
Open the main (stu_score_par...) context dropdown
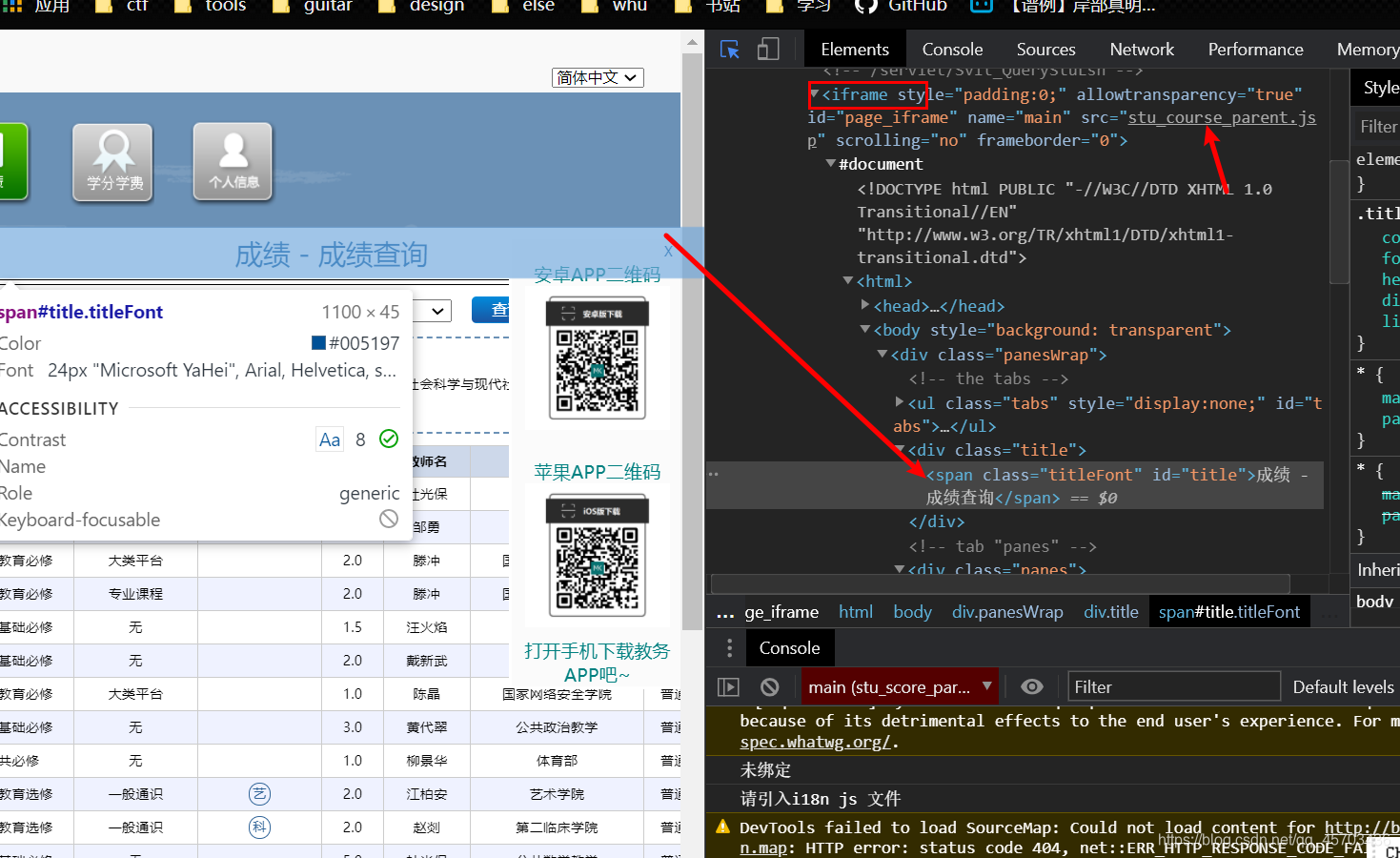(900, 687)
